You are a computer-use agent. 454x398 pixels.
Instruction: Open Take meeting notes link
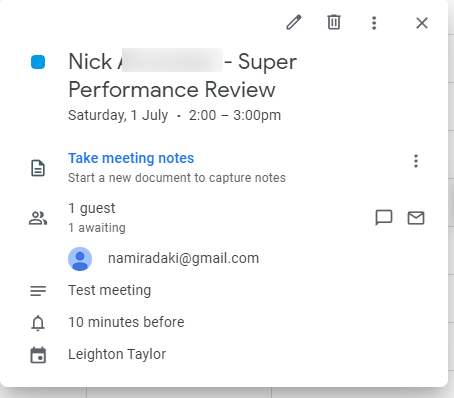131,158
